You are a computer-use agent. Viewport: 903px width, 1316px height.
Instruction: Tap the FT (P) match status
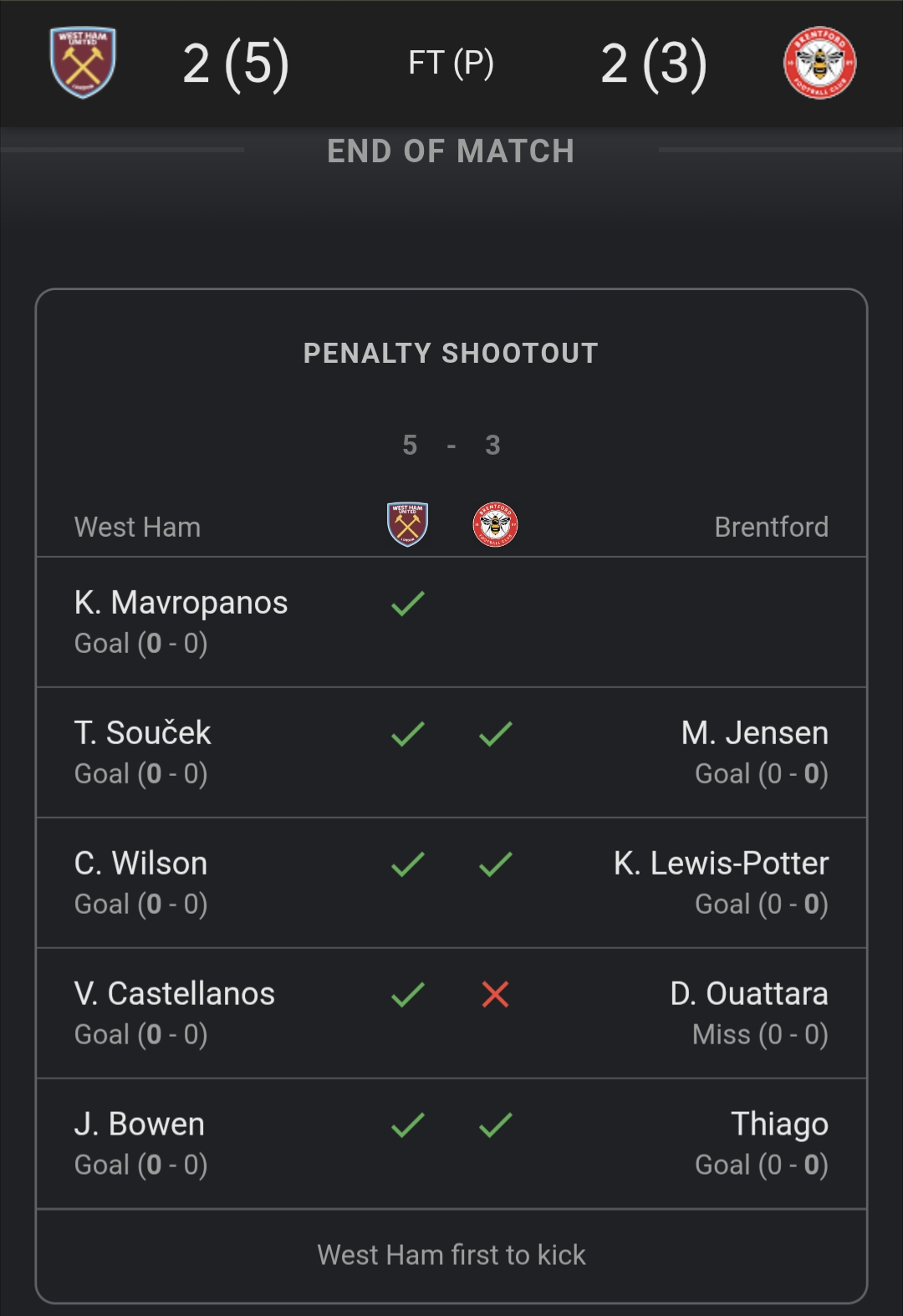pos(451,63)
